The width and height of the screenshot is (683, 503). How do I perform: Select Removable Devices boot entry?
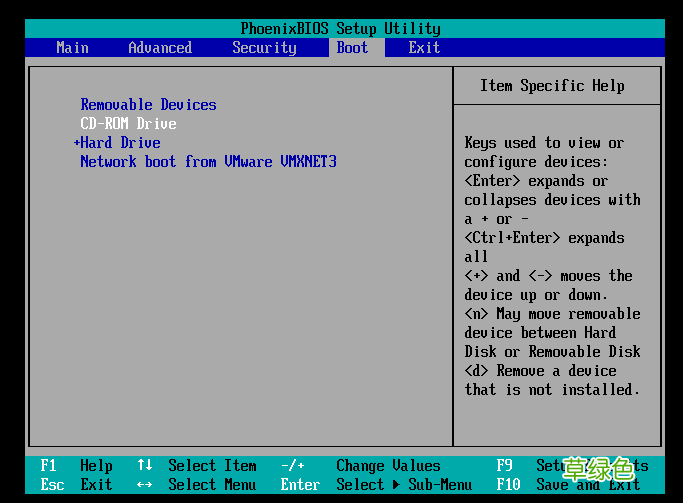click(x=149, y=105)
